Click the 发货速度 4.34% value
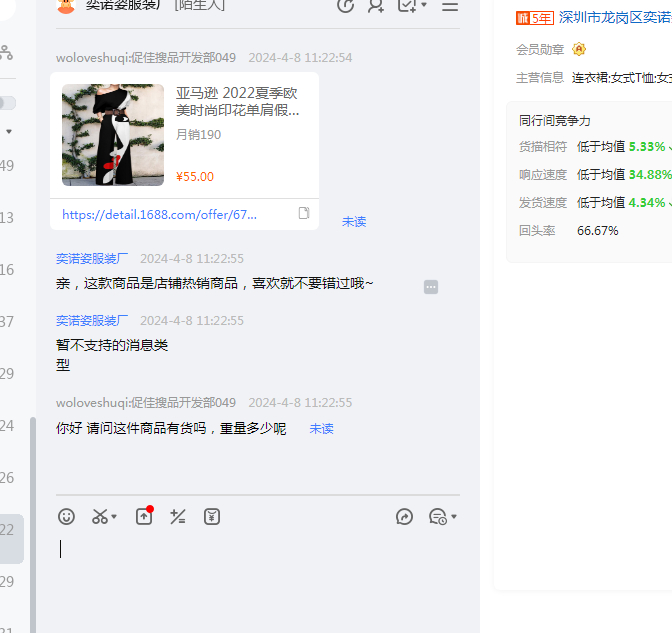This screenshot has width=672, height=633. [x=647, y=202]
